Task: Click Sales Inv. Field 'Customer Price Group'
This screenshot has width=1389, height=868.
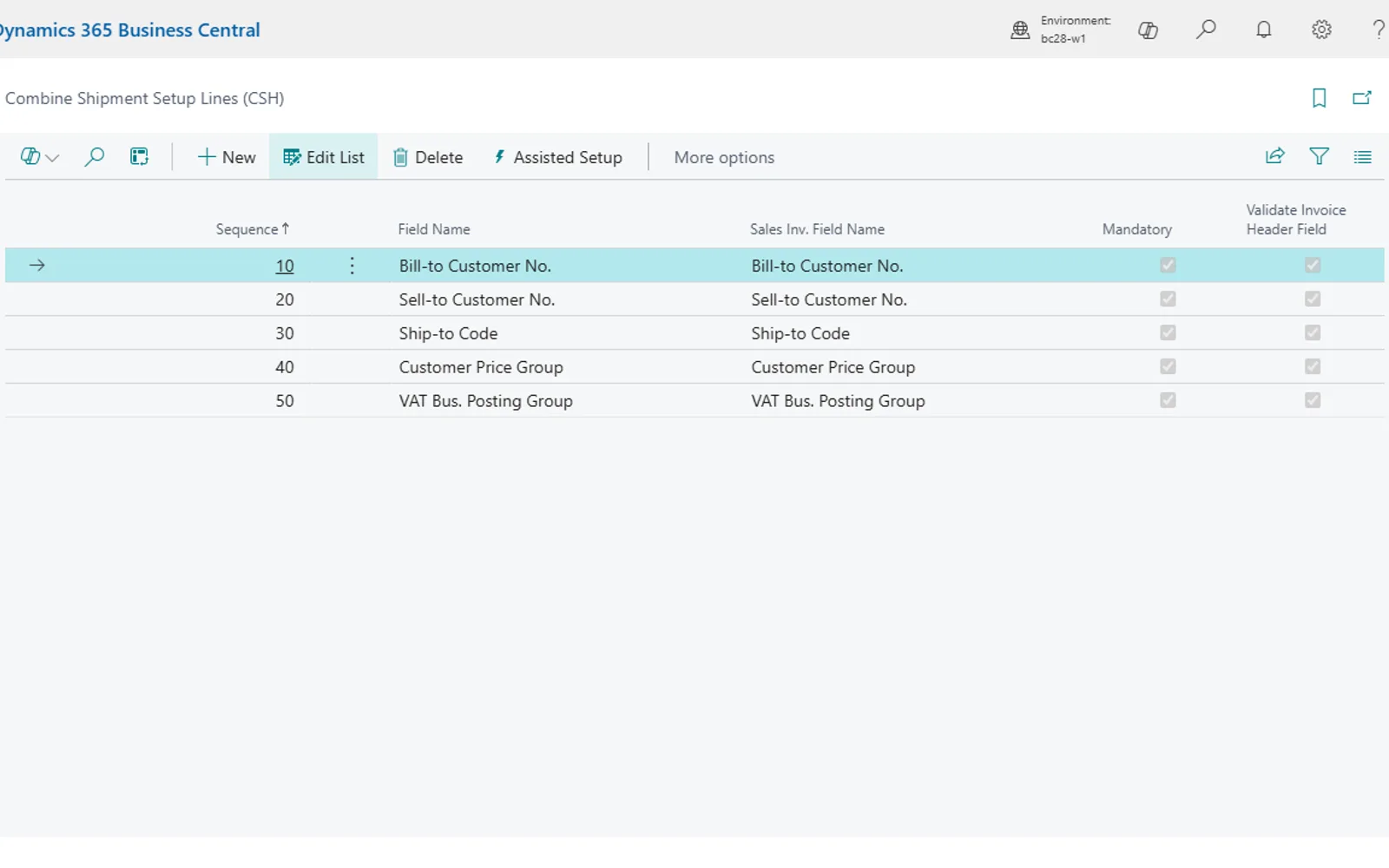Action: click(833, 367)
